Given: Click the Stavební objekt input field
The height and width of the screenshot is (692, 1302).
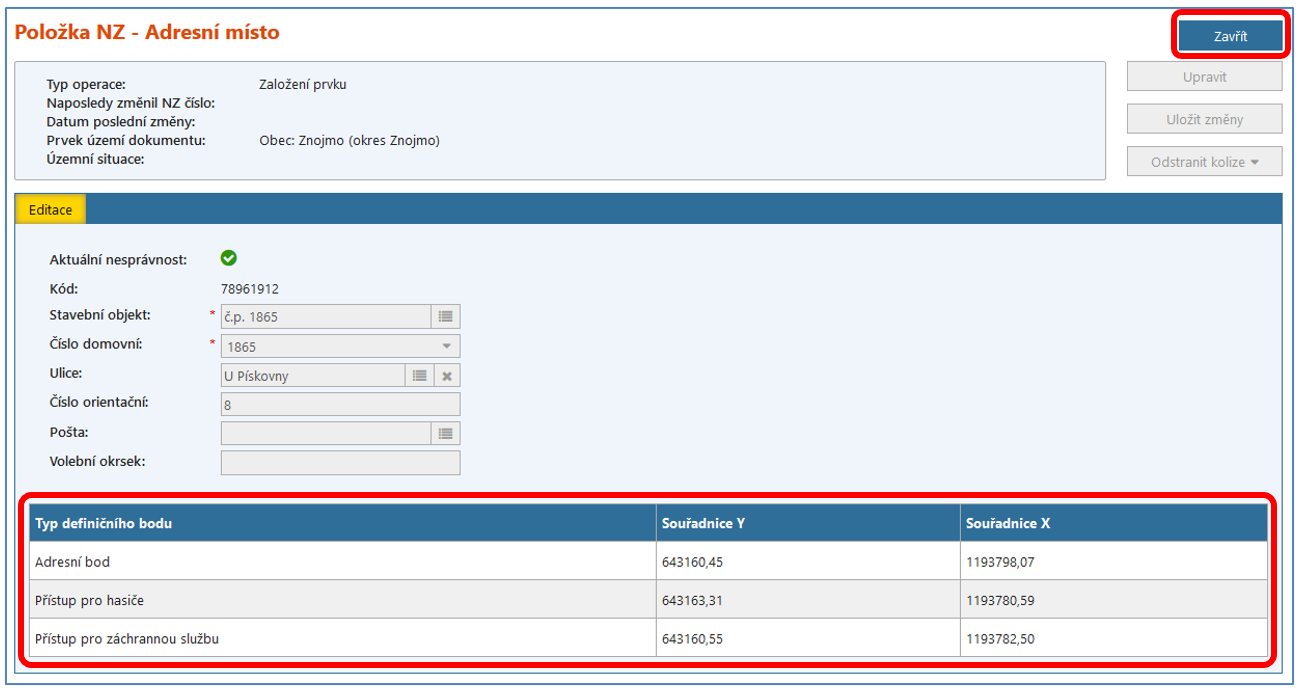Looking at the screenshot, I should click(x=325, y=317).
